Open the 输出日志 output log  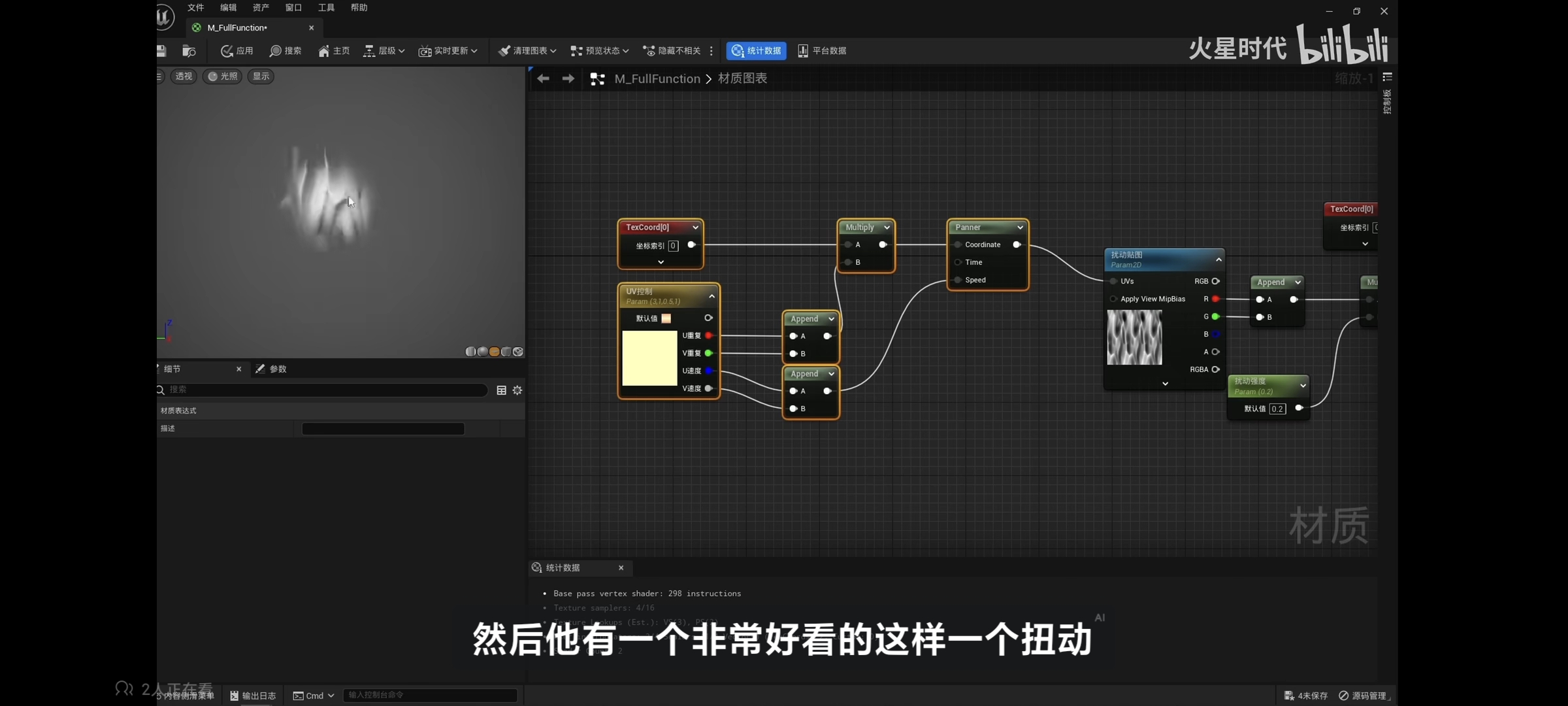pyautogui.click(x=253, y=696)
